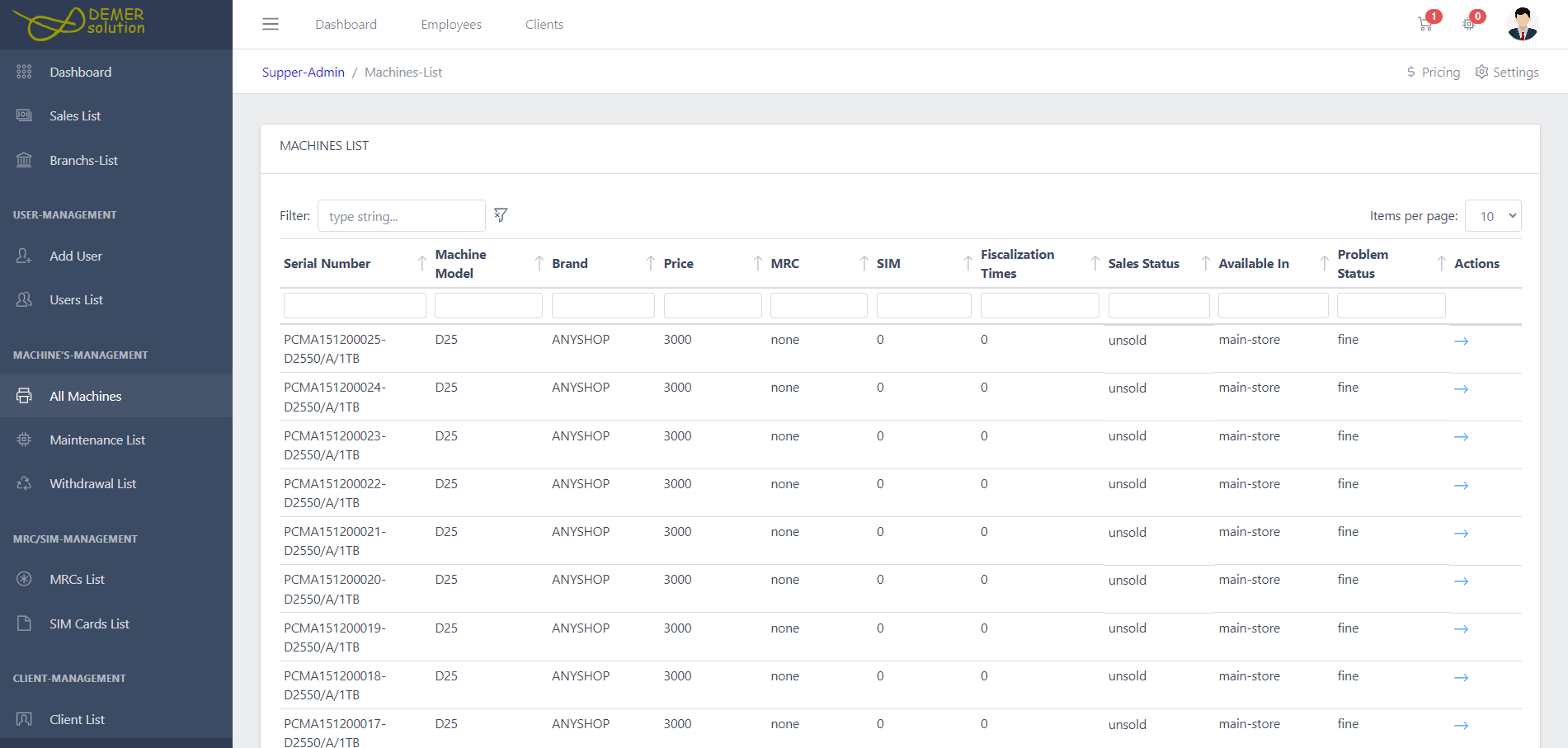Open Employees in the top navigation
Viewport: 1568px width, 748px height.
(x=451, y=25)
